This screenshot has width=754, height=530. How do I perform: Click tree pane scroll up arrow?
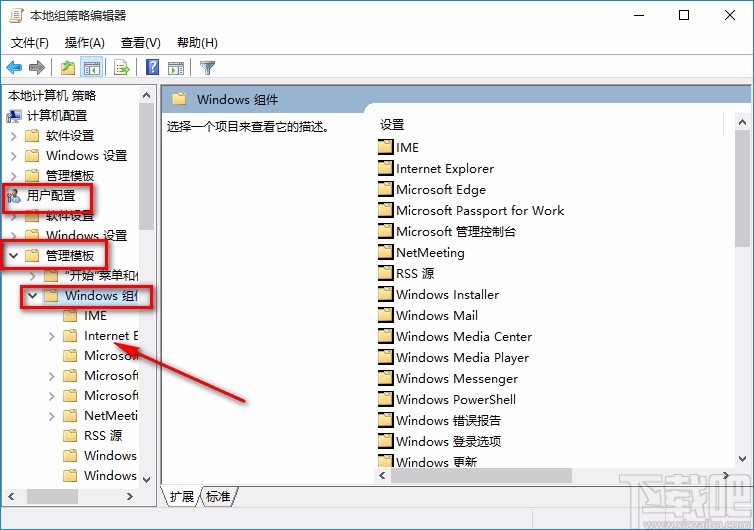(147, 95)
